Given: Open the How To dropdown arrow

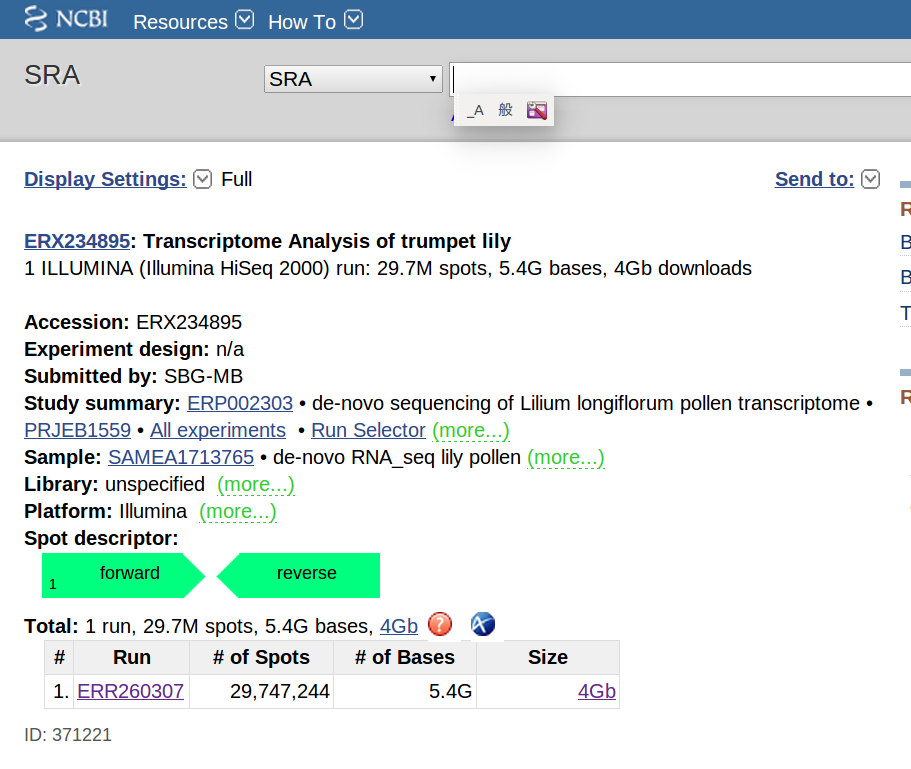Looking at the screenshot, I should click(x=353, y=20).
